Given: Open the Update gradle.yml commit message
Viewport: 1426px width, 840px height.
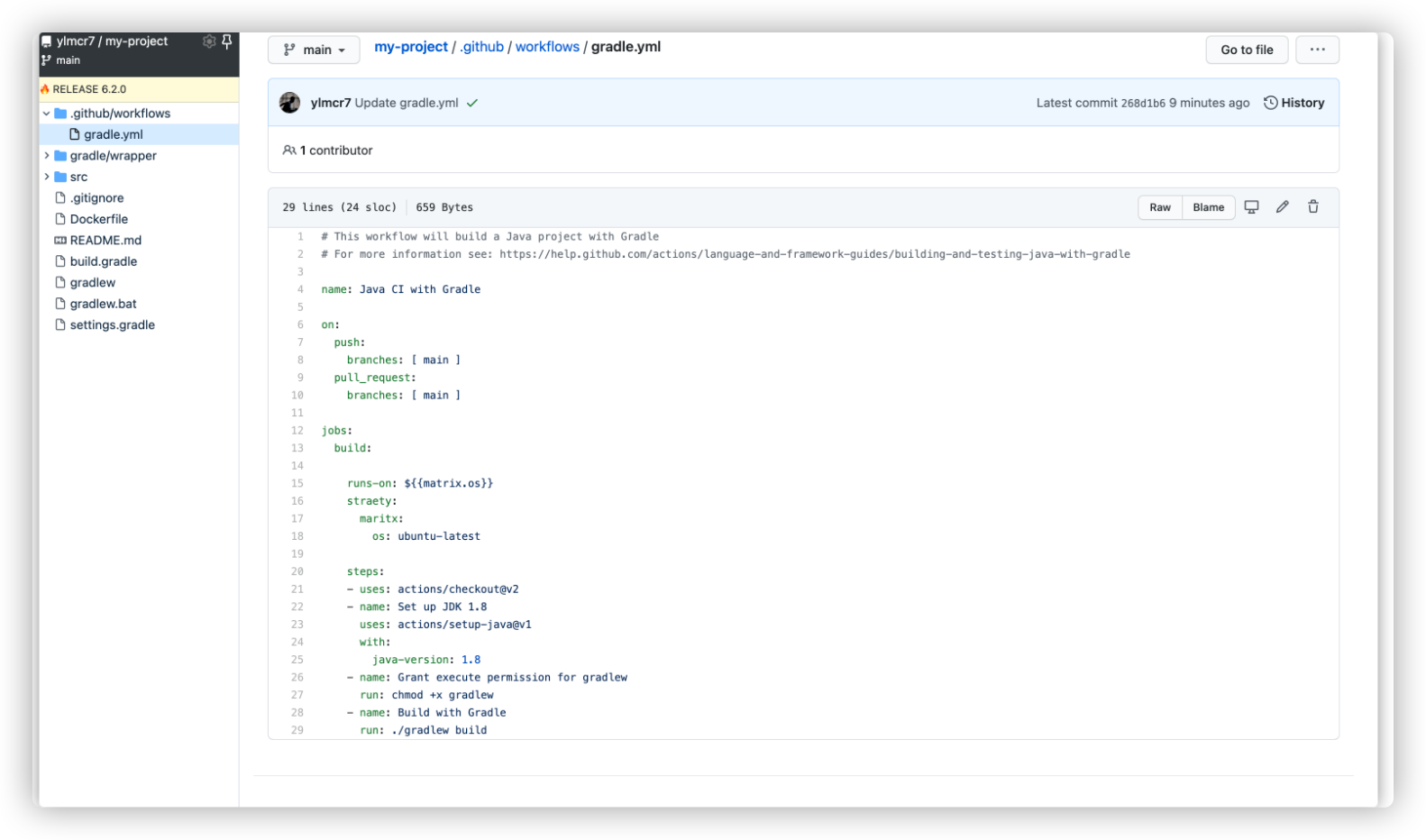Looking at the screenshot, I should (407, 103).
